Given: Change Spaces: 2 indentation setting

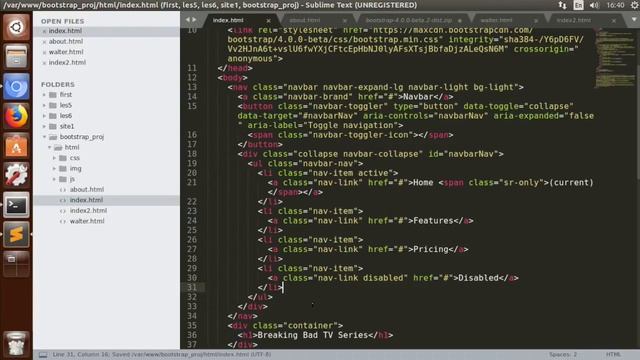Looking at the screenshot, I should pyautogui.click(x=563, y=355).
